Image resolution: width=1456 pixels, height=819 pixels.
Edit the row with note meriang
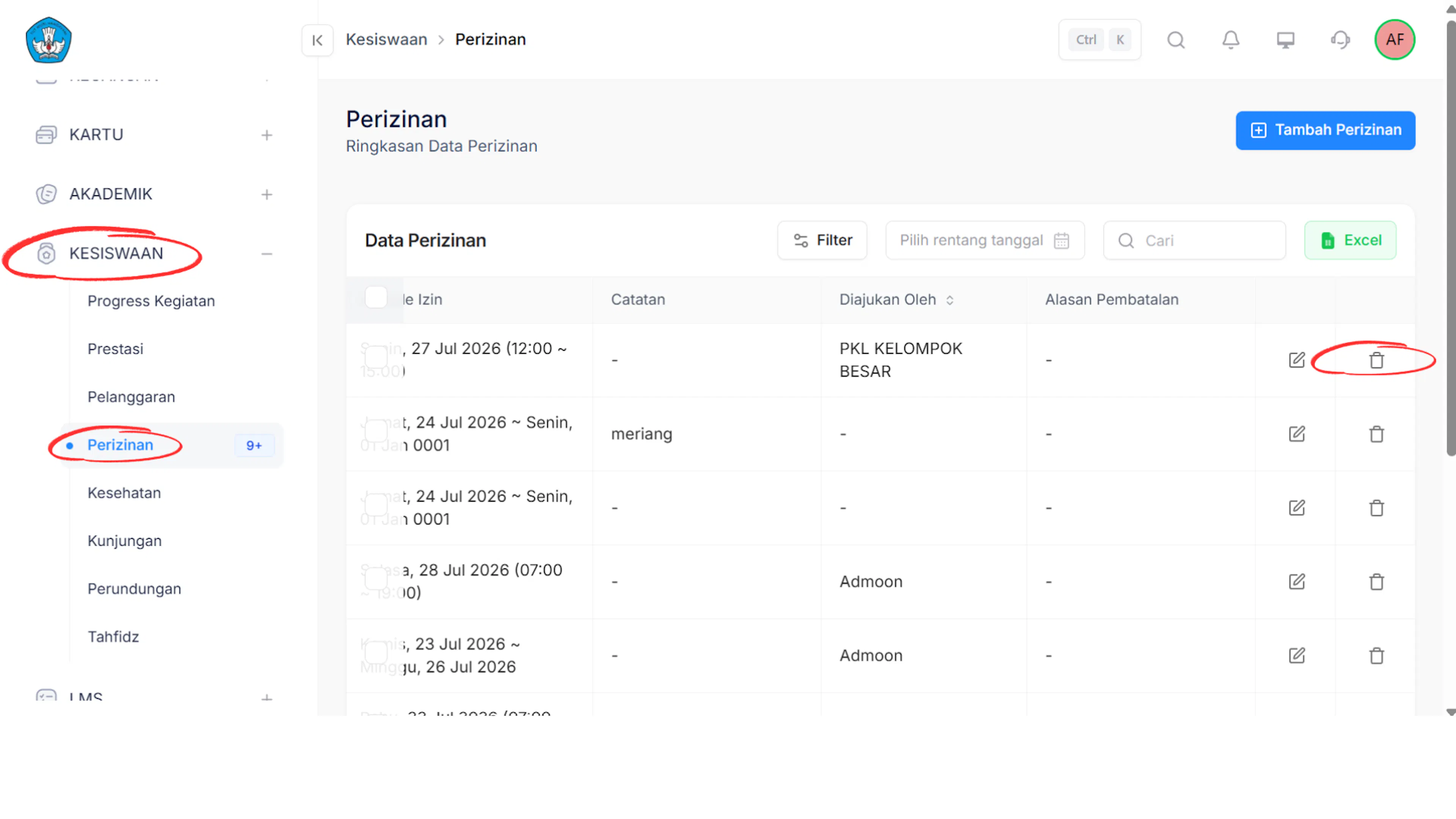1297,434
